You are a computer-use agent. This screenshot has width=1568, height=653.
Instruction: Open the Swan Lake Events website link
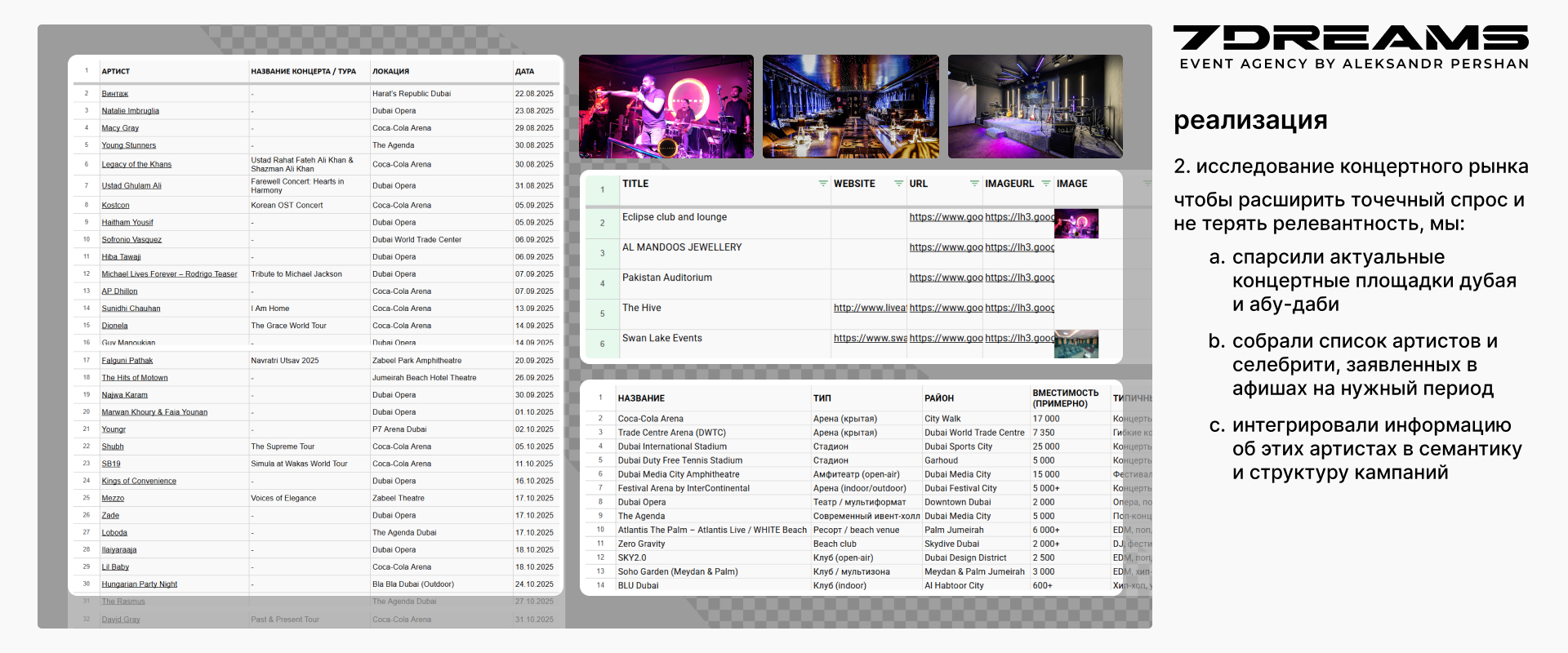click(x=870, y=338)
